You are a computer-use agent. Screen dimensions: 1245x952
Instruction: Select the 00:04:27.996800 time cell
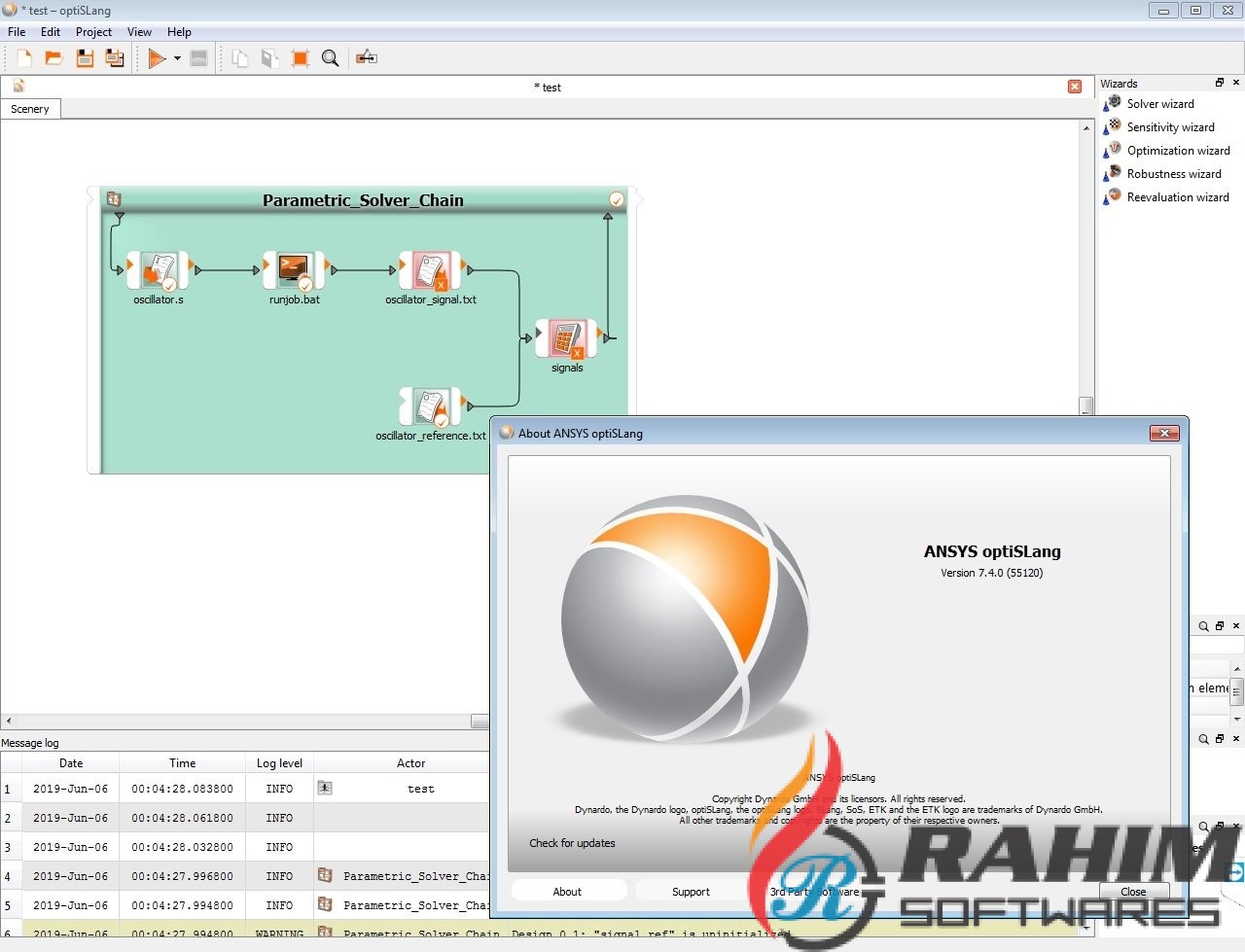182,876
